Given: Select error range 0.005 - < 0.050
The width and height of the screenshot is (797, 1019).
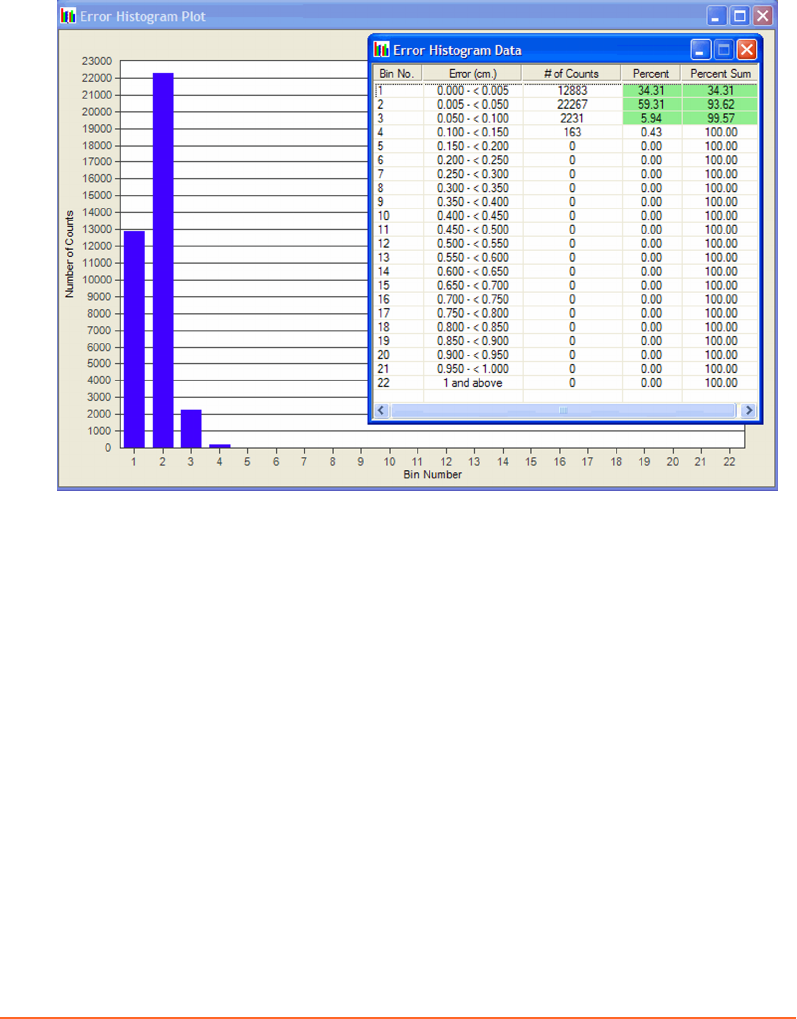Looking at the screenshot, I should (x=473, y=105).
